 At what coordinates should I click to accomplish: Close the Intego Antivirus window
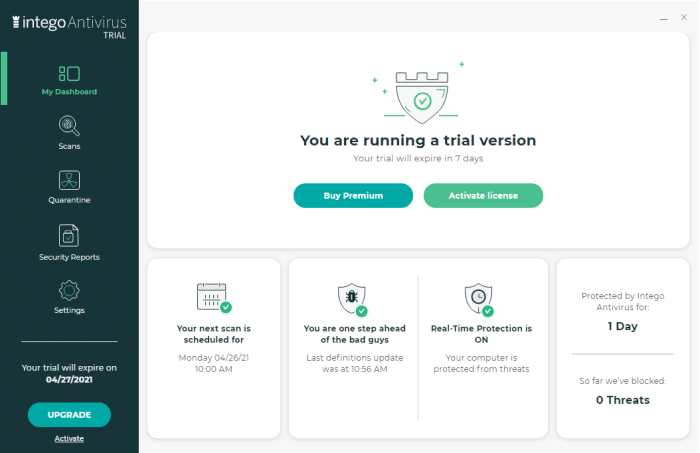pyautogui.click(x=684, y=17)
